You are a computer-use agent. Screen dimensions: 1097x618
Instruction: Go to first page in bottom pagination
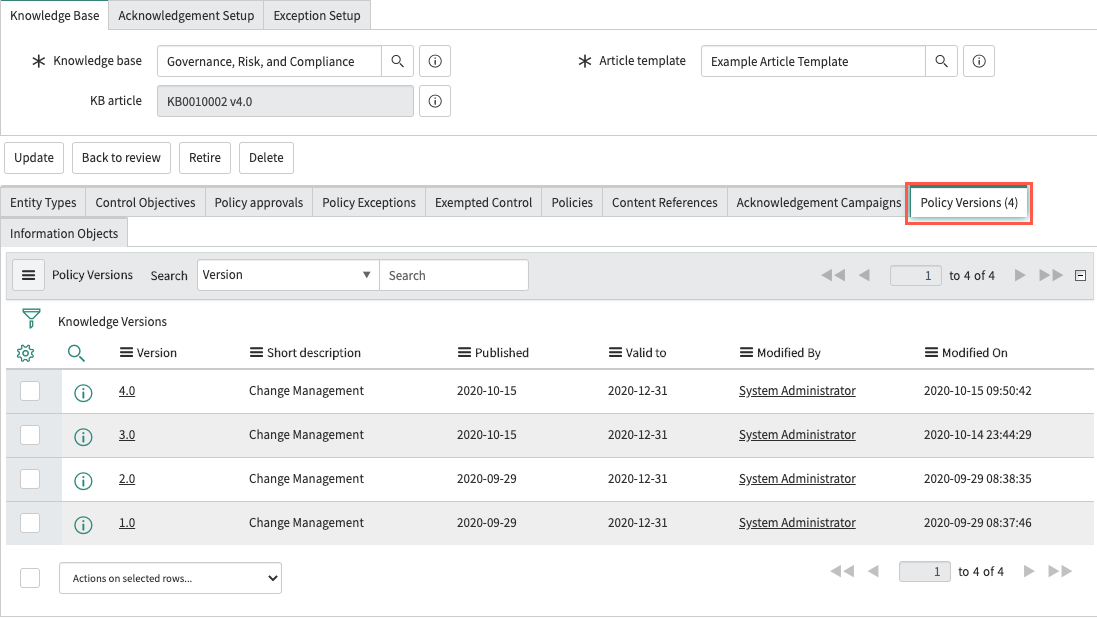tap(842, 571)
